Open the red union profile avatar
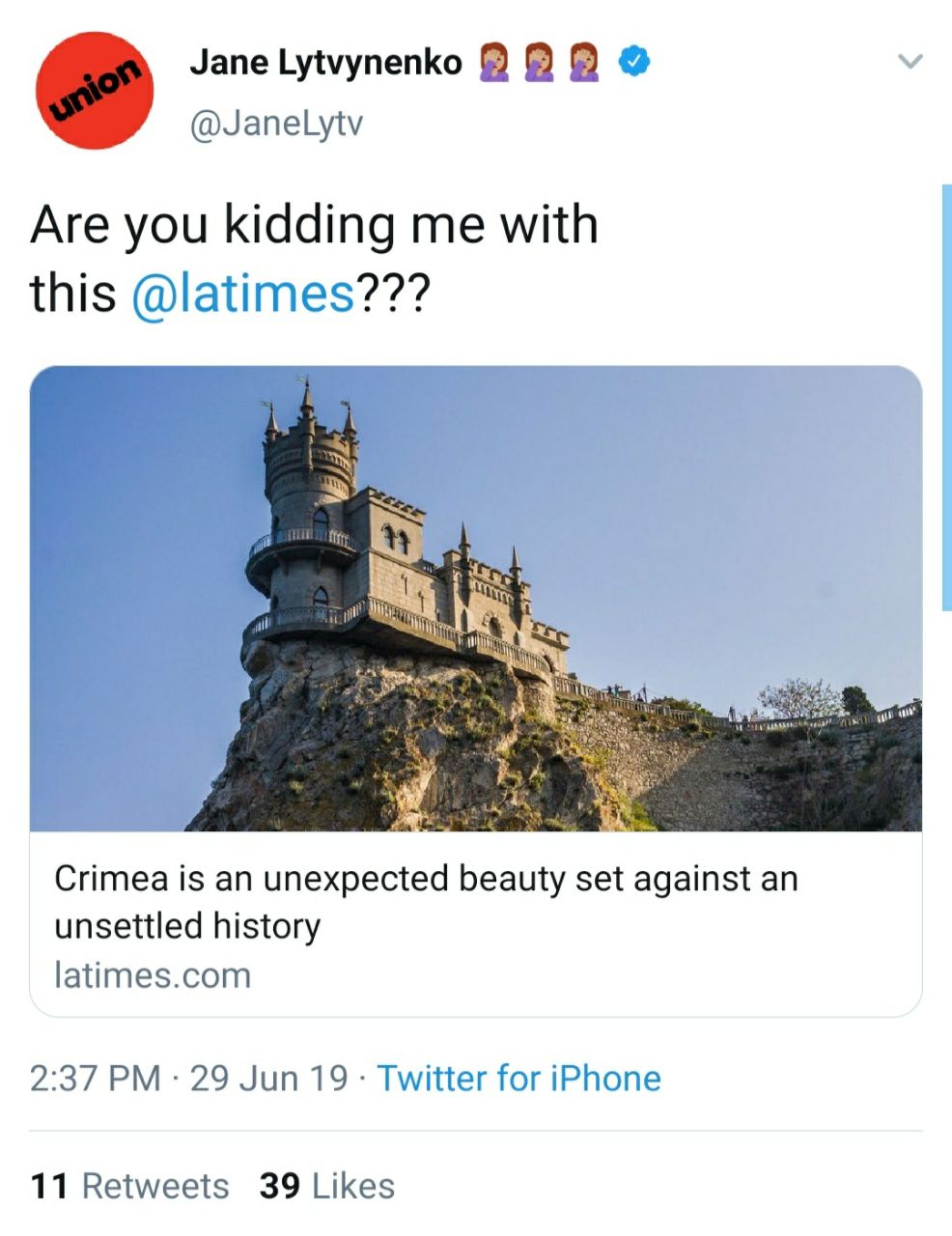952x1236 pixels. [x=92, y=90]
